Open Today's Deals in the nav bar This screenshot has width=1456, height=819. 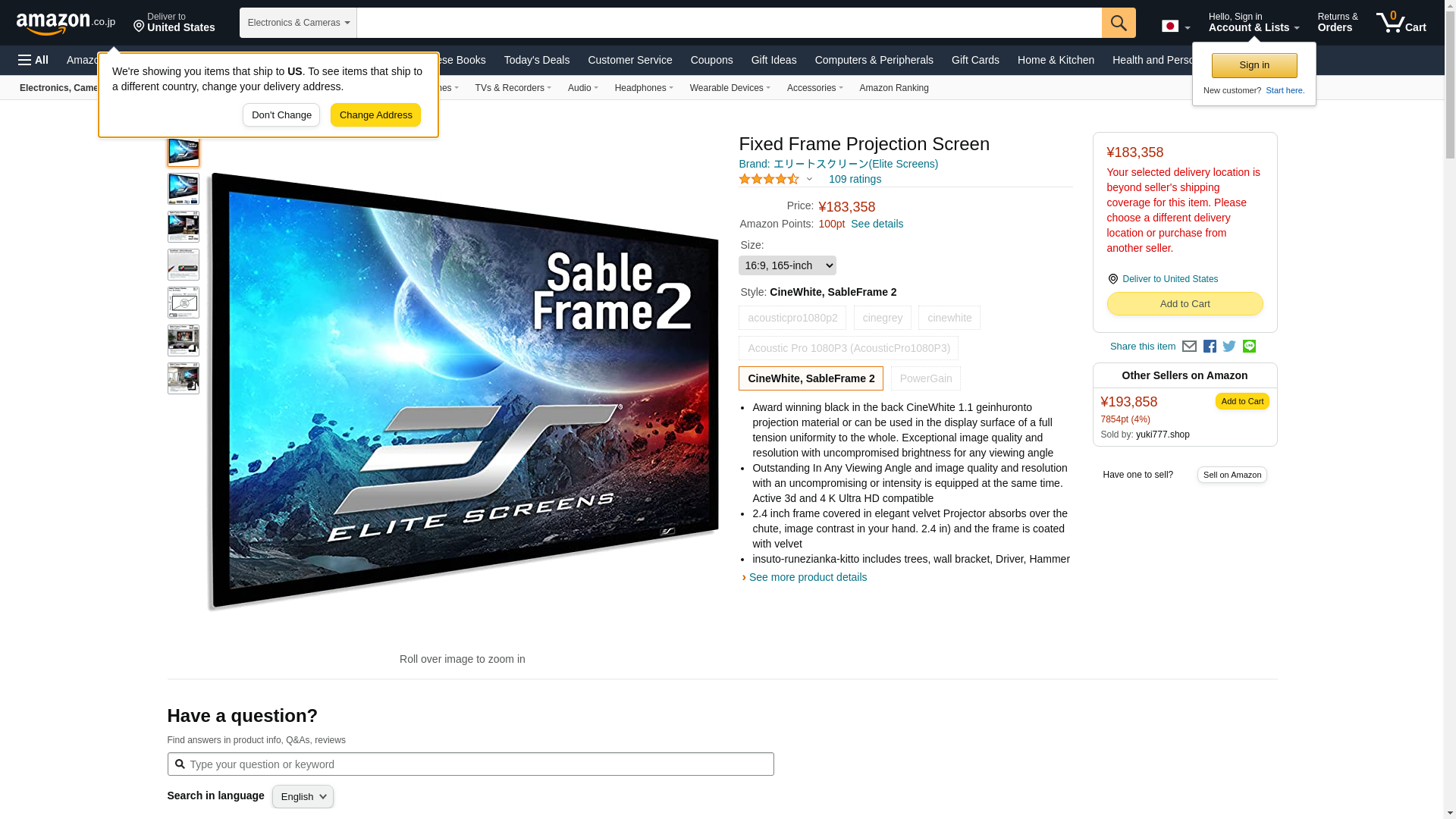coord(537,60)
